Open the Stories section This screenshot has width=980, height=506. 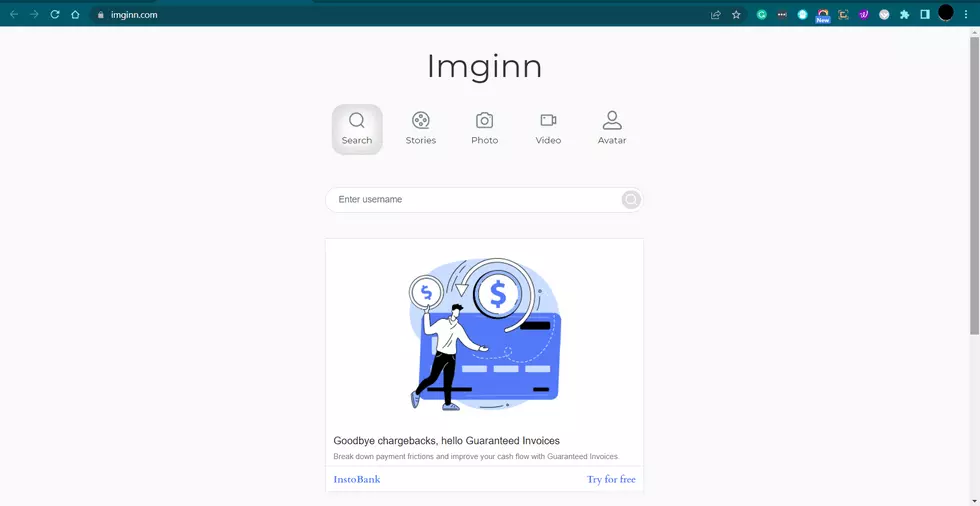click(421, 129)
